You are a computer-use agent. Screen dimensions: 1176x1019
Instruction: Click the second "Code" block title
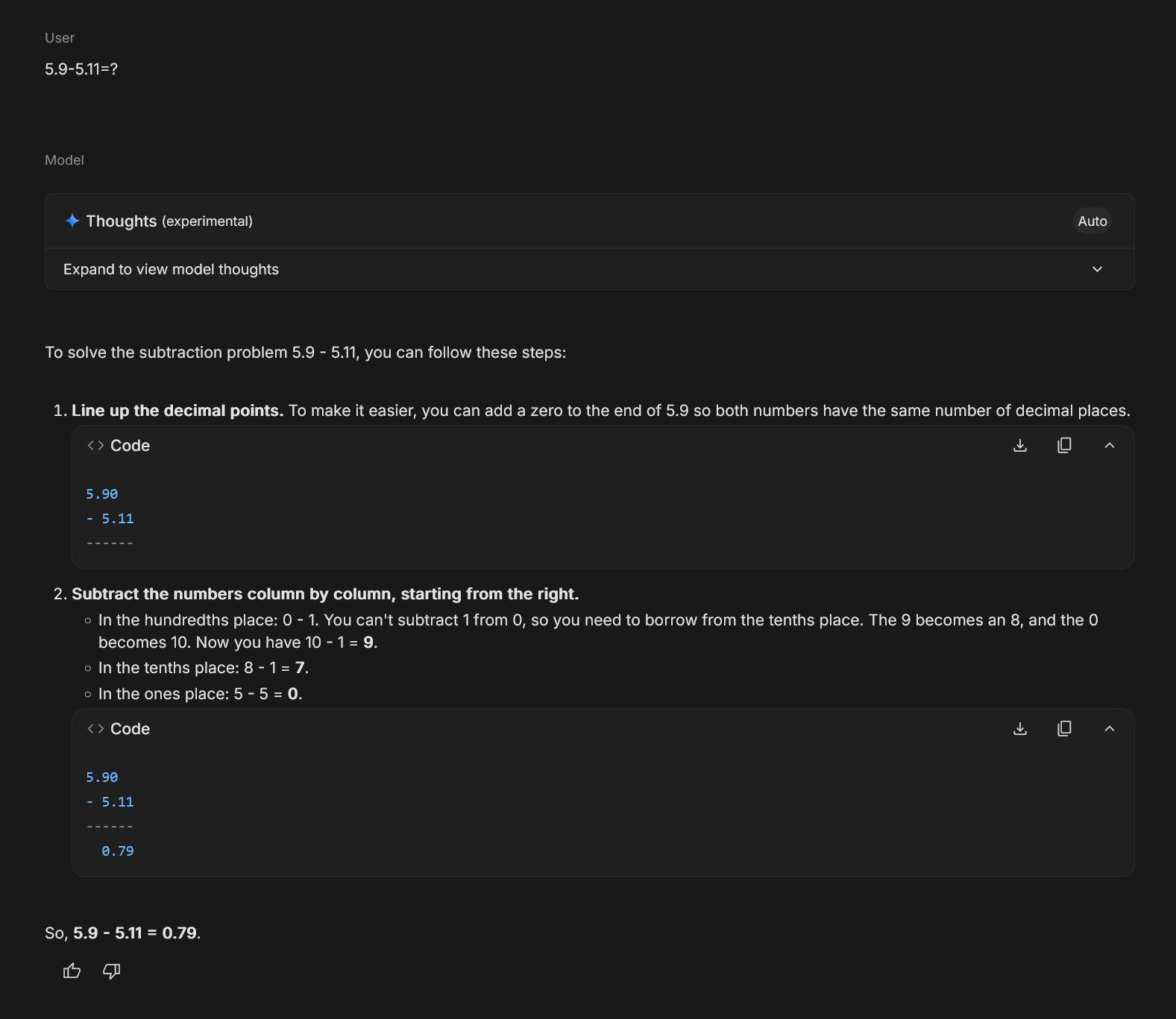(x=130, y=728)
